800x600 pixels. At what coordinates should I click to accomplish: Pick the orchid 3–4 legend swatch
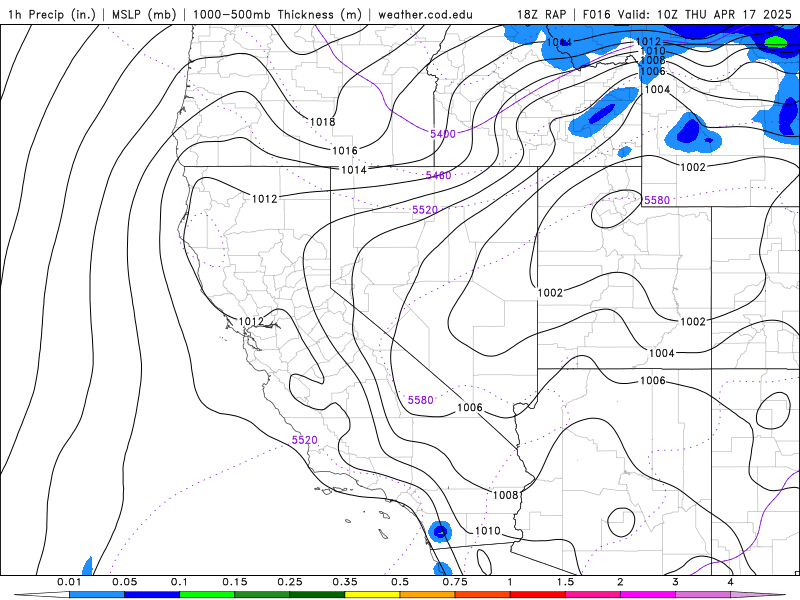coord(703,595)
